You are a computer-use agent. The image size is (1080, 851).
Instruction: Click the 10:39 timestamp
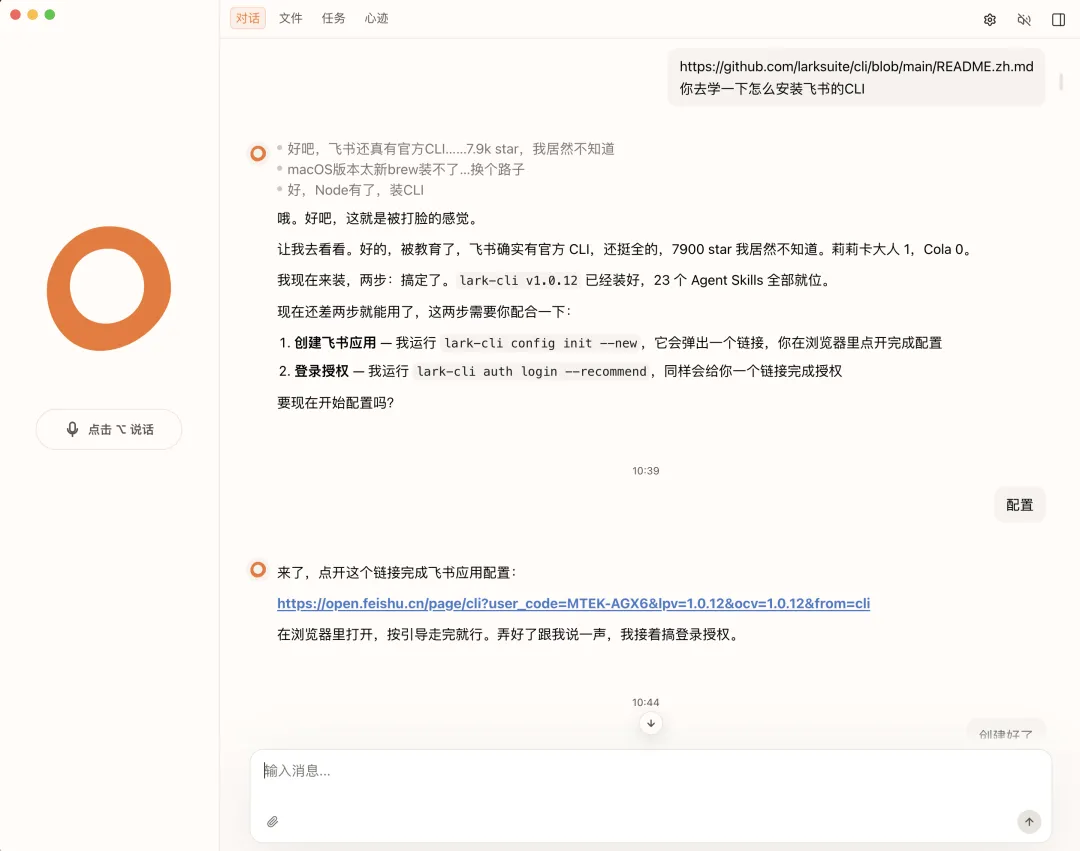coord(645,471)
